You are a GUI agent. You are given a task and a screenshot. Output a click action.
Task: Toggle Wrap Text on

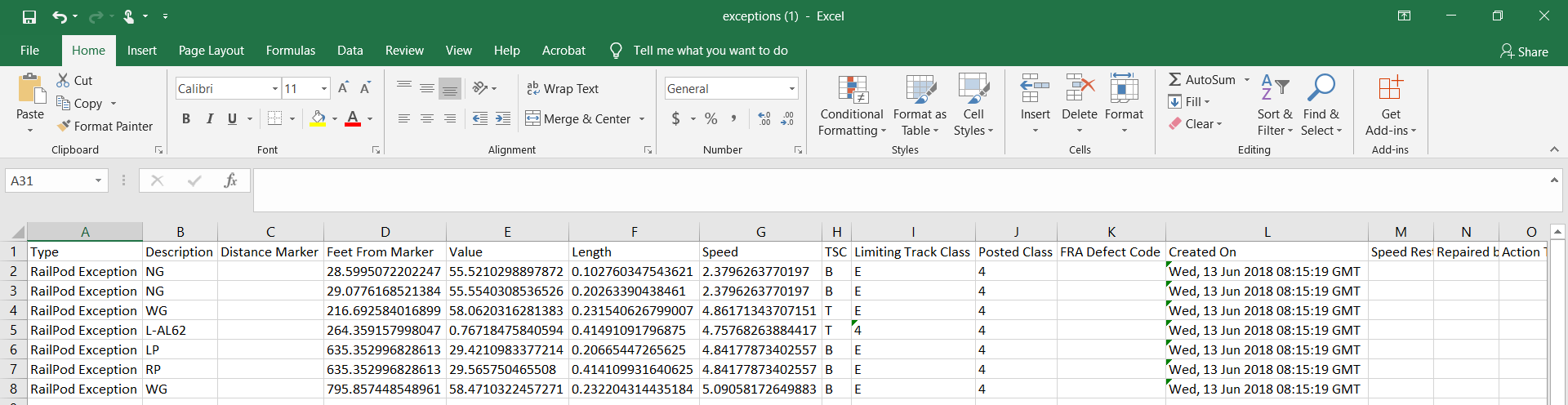563,89
